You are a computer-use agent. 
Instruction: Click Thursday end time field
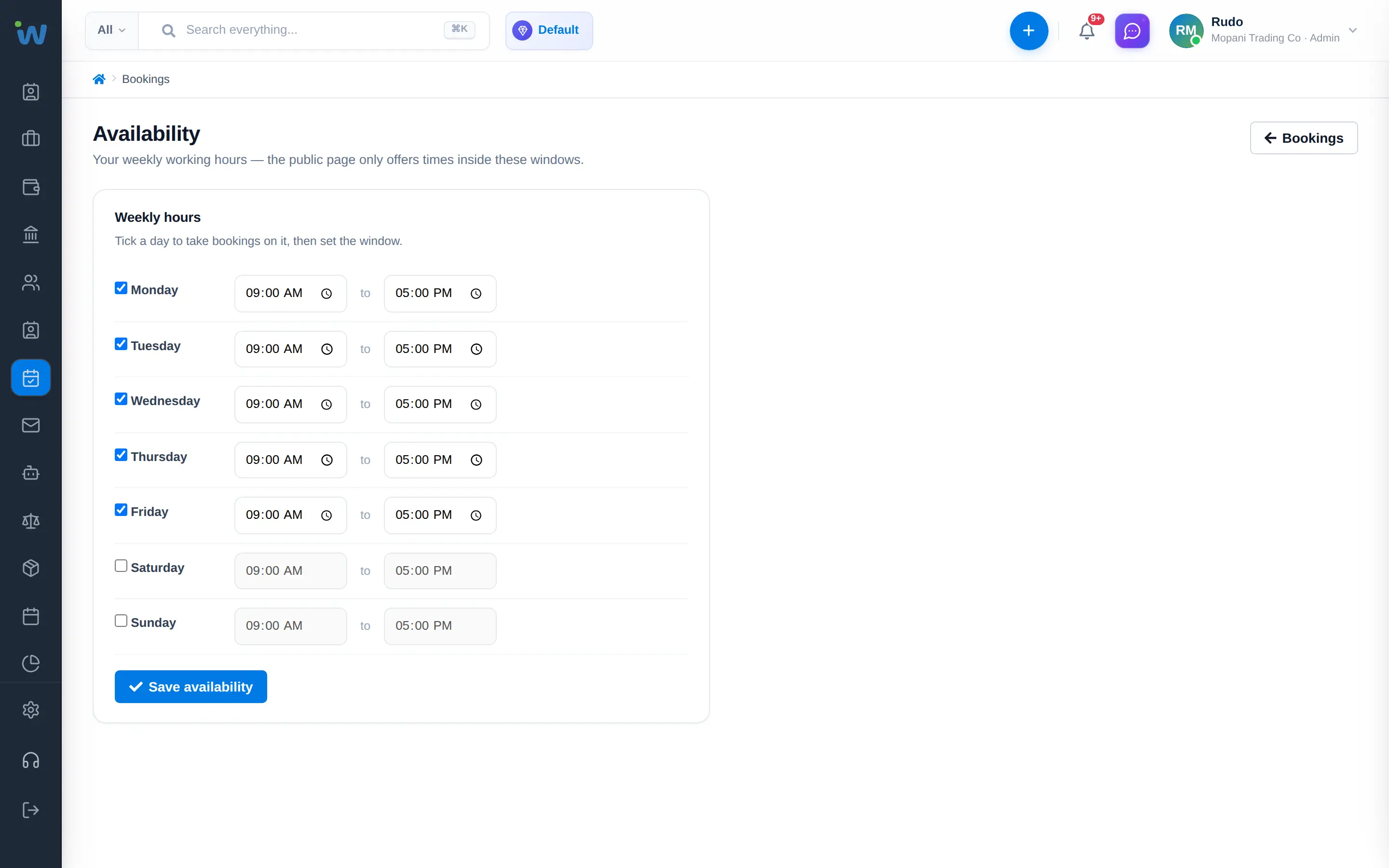[x=440, y=460]
